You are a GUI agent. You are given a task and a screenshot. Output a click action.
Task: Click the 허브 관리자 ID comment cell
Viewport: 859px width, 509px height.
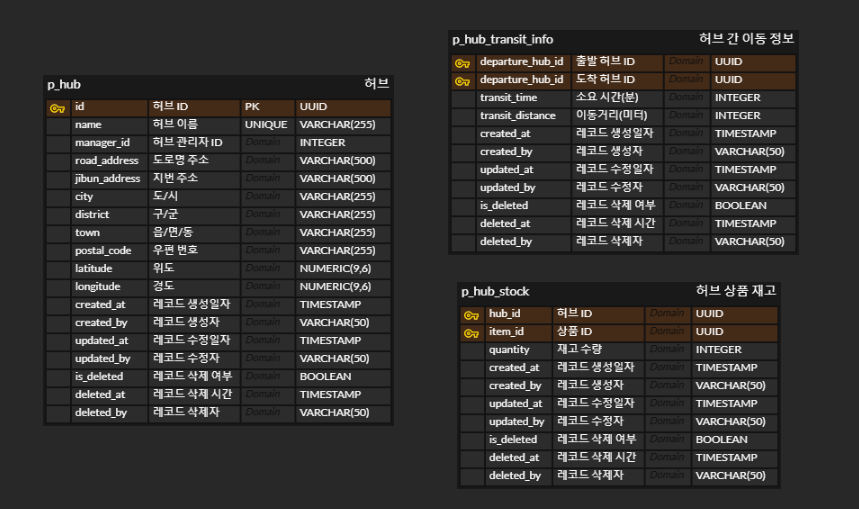click(x=194, y=143)
